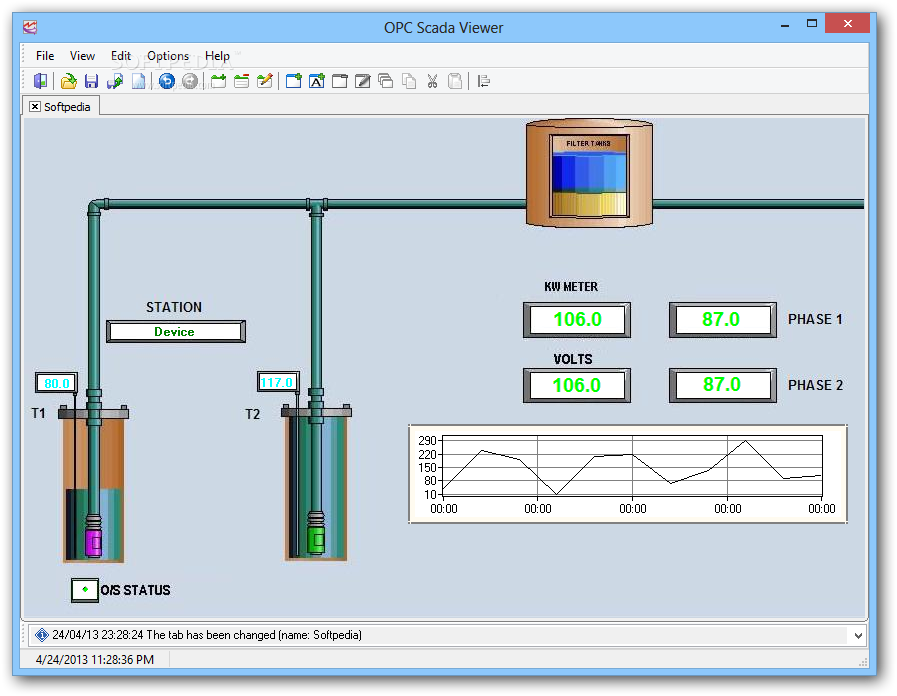Remove tab using red-minus tab icon
The width and height of the screenshot is (897, 696).
pos(241,81)
